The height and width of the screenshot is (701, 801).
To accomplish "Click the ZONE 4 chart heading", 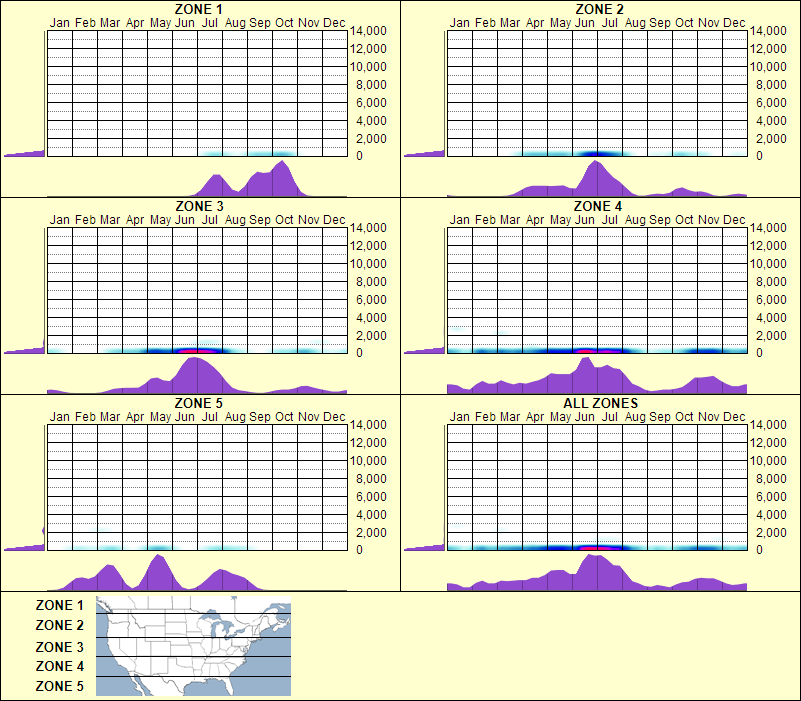I will [x=600, y=204].
